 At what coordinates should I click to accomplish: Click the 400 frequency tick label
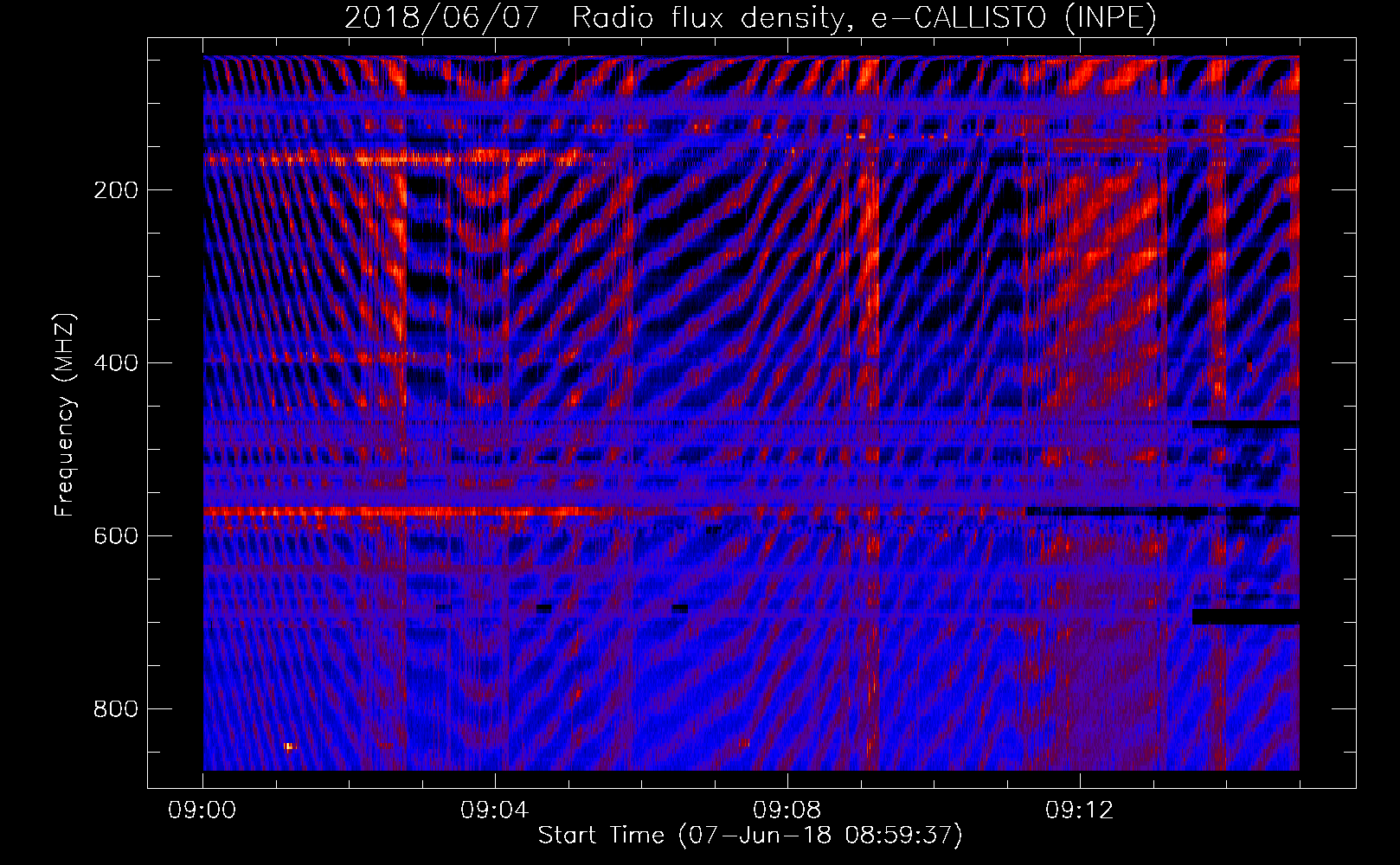pyautogui.click(x=115, y=363)
